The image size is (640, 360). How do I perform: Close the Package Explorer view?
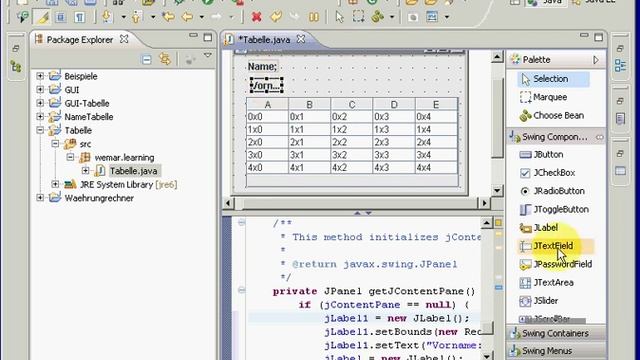coord(124,39)
